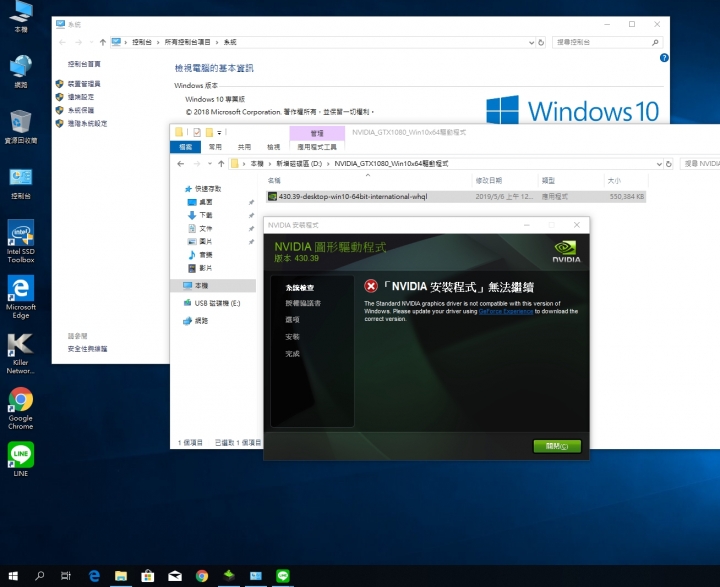Go up one level in System window
This screenshot has height=587, width=720.
[x=102, y=42]
